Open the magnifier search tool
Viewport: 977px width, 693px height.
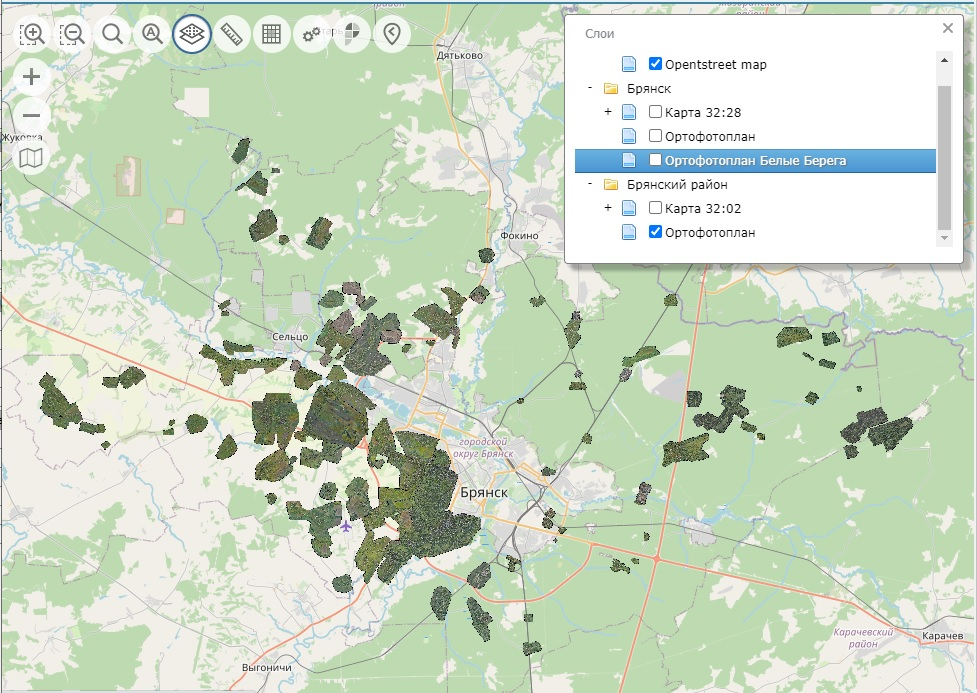pyautogui.click(x=112, y=34)
